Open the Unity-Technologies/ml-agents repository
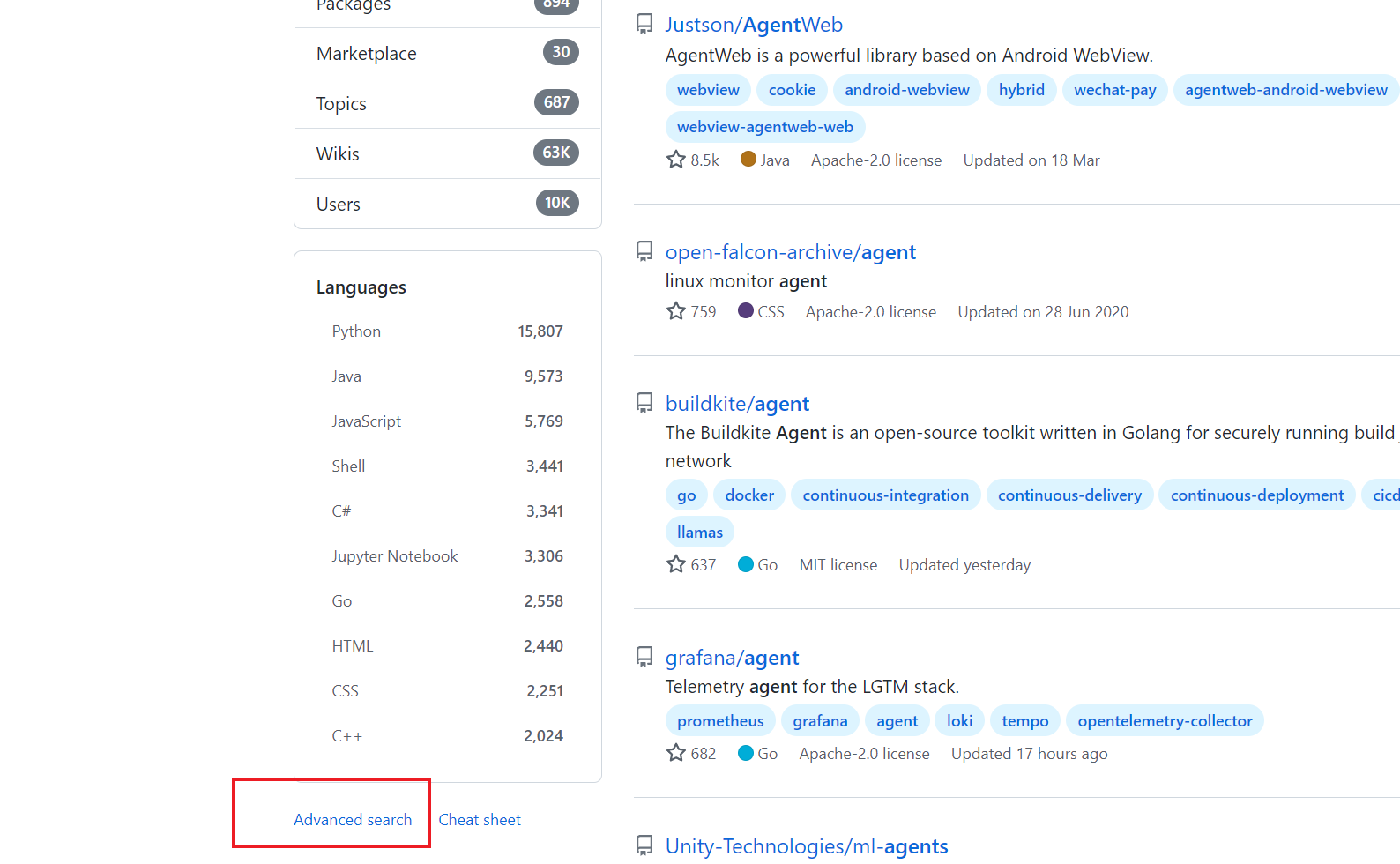 pyautogui.click(x=807, y=846)
